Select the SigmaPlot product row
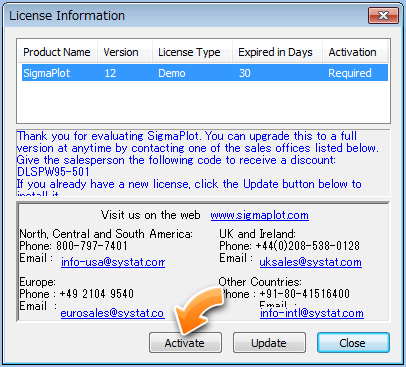This screenshot has height=367, width=406. click(x=205, y=73)
